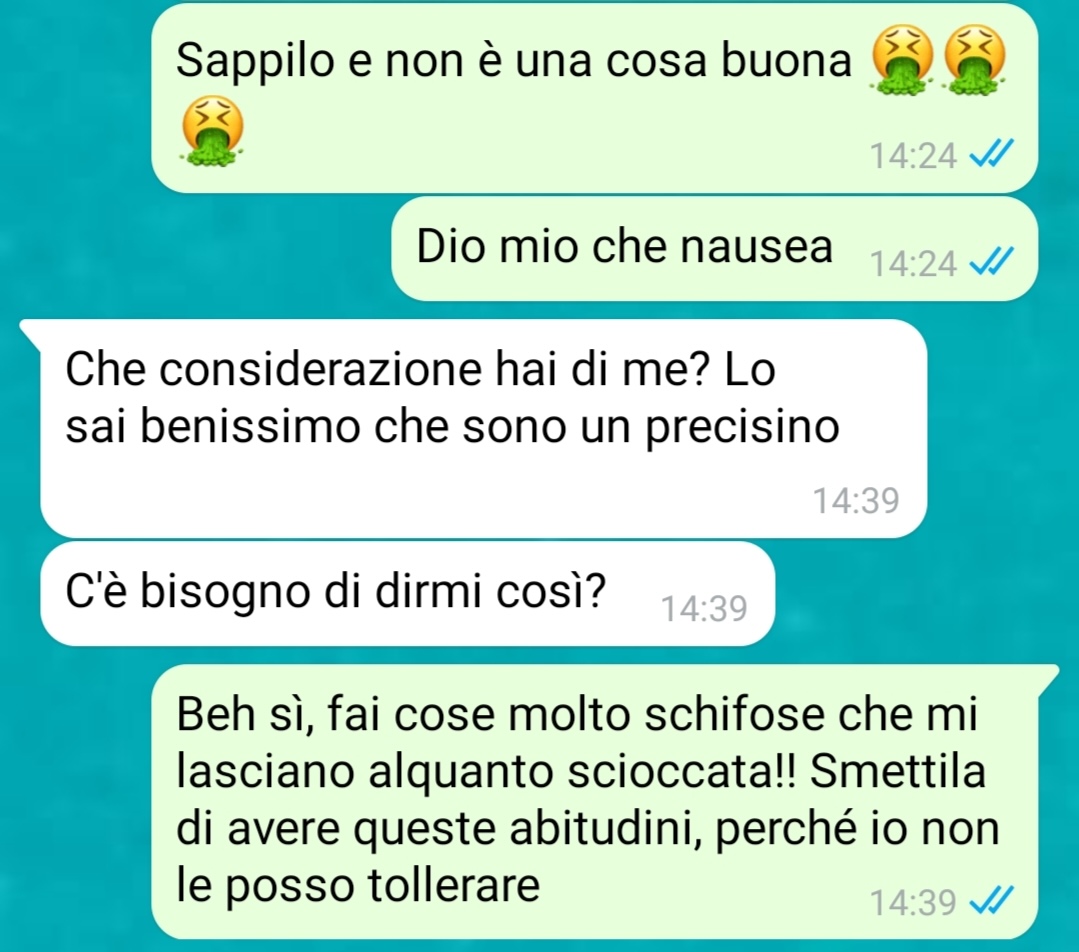Click the 14:24 timestamp beside 'Dio mio che nausea'

(x=913, y=264)
